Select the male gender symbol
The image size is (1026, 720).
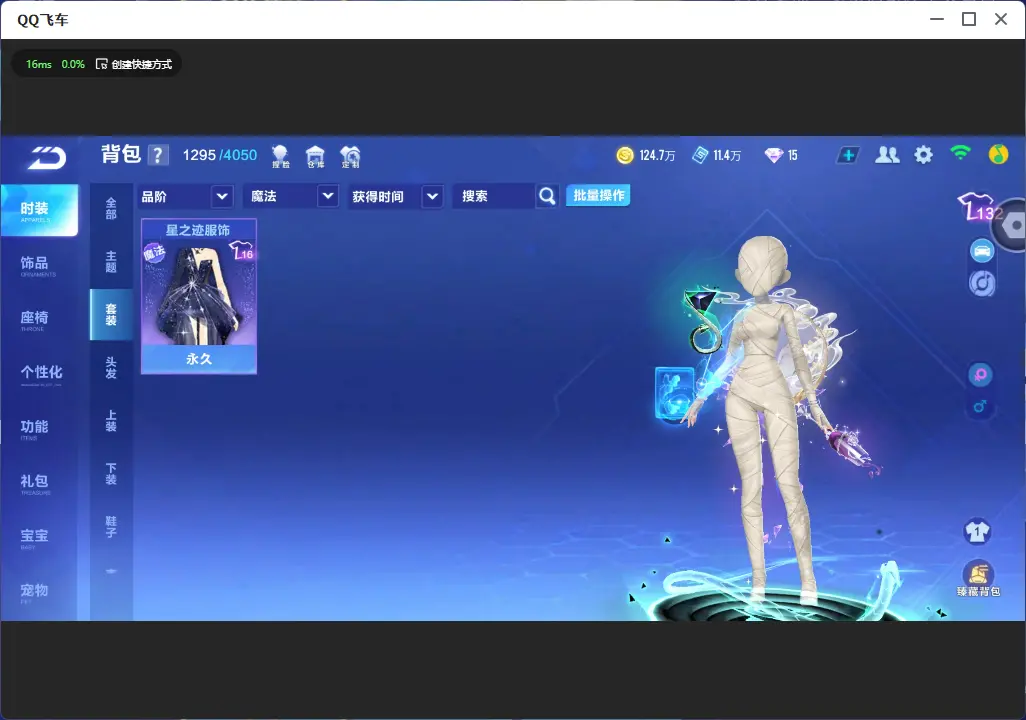click(x=980, y=406)
